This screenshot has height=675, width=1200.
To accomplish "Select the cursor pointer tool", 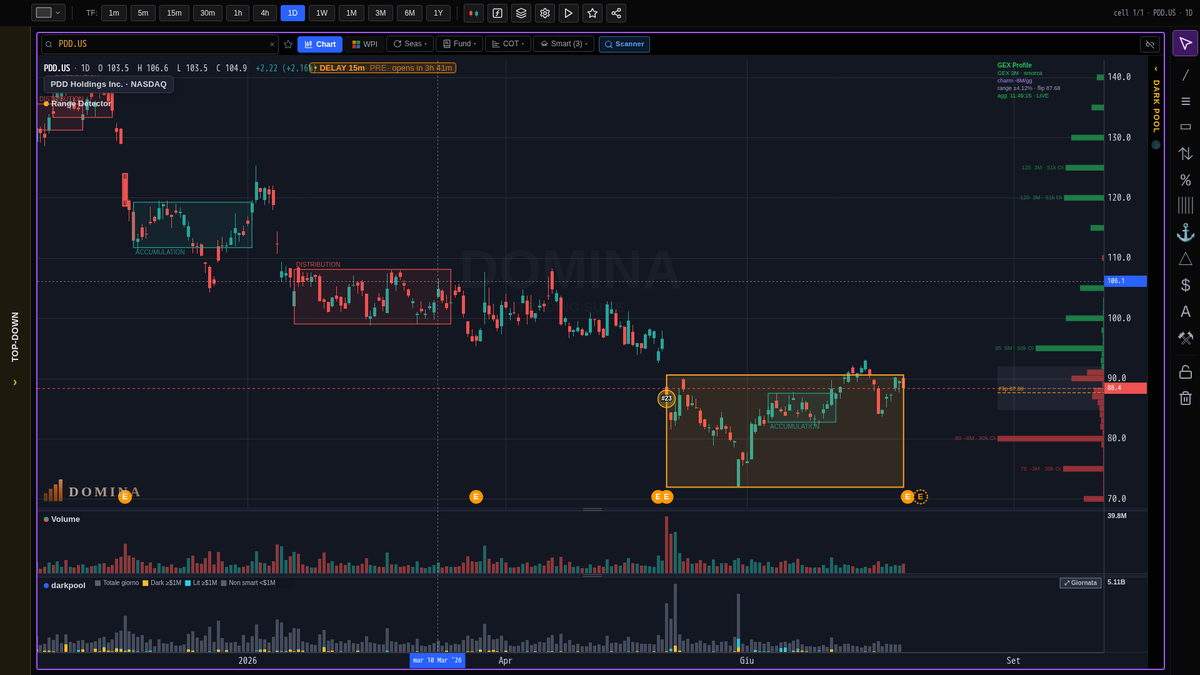I will [1185, 43].
